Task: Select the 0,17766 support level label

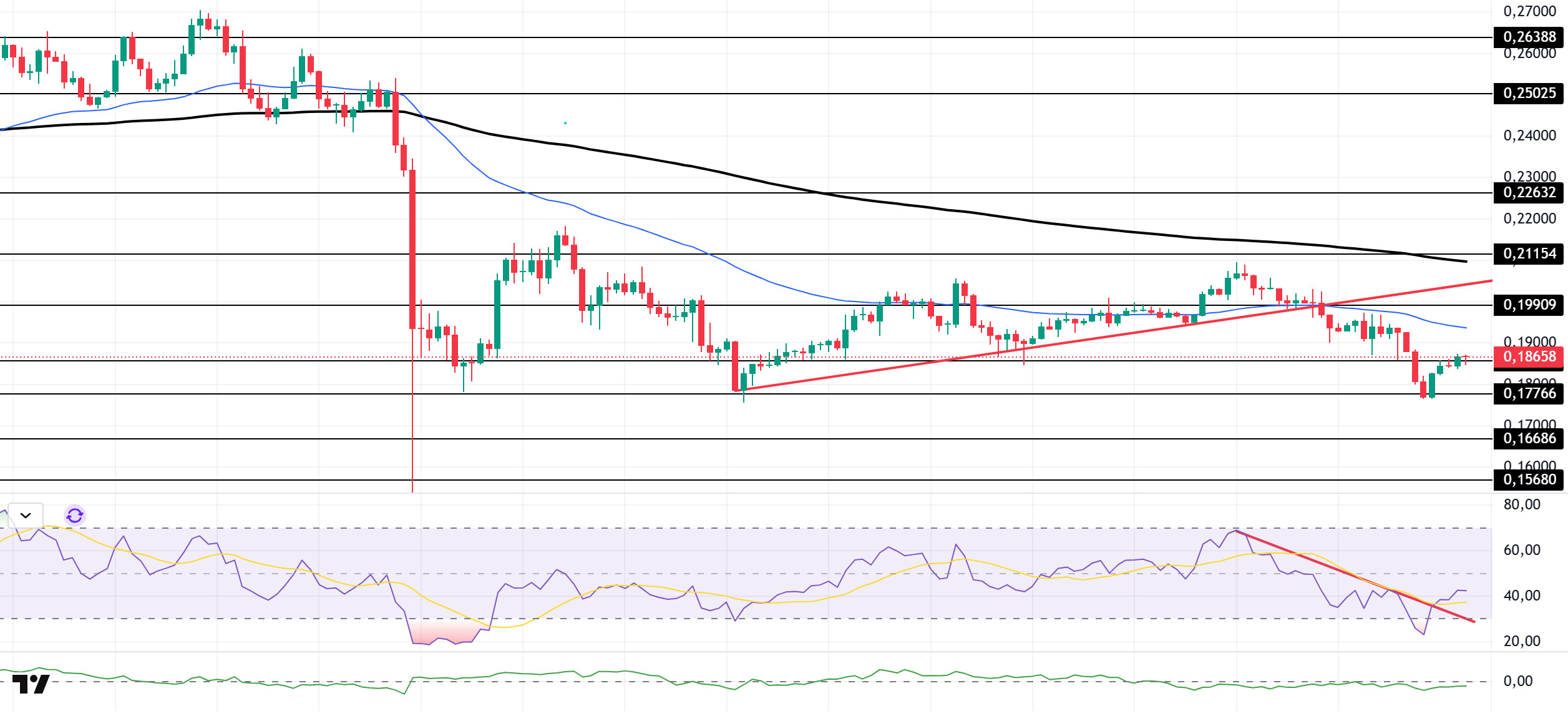Action: (1529, 394)
